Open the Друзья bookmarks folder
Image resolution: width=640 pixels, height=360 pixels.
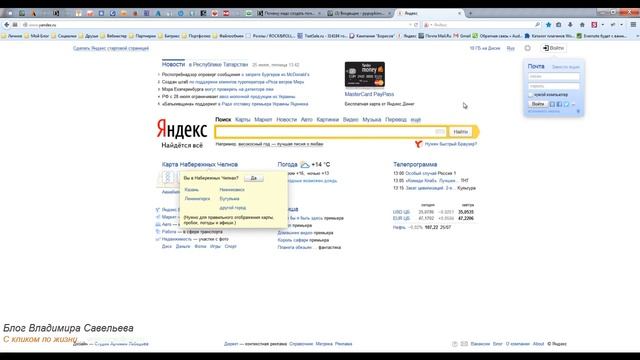tap(88, 36)
